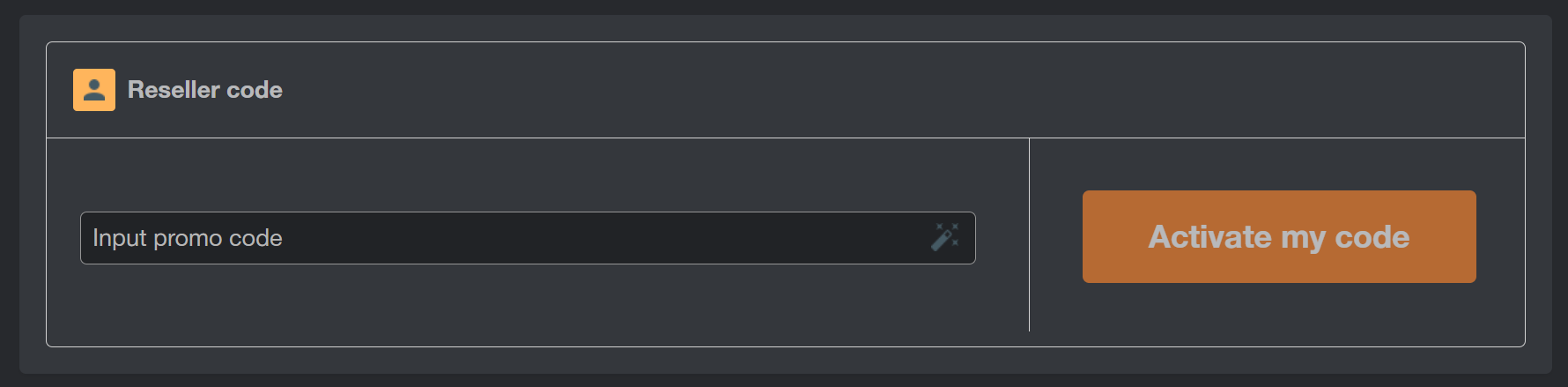Select the person icon beside Reseller code
This screenshot has height=387, width=1568.
(x=94, y=90)
